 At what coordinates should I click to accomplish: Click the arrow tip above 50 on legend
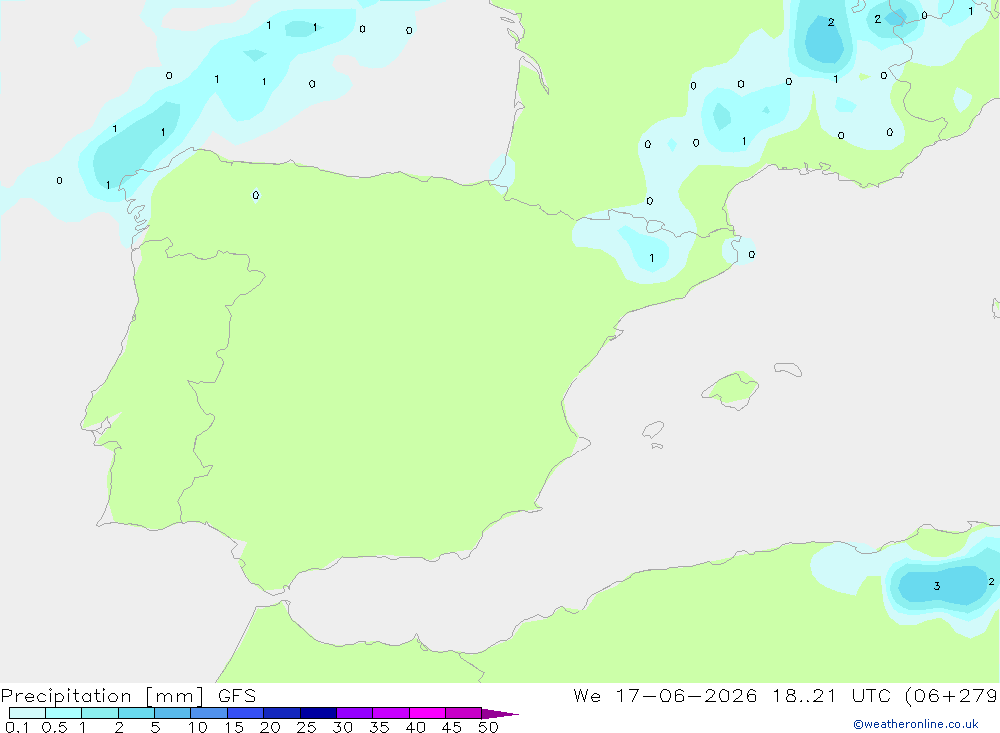tap(499, 714)
